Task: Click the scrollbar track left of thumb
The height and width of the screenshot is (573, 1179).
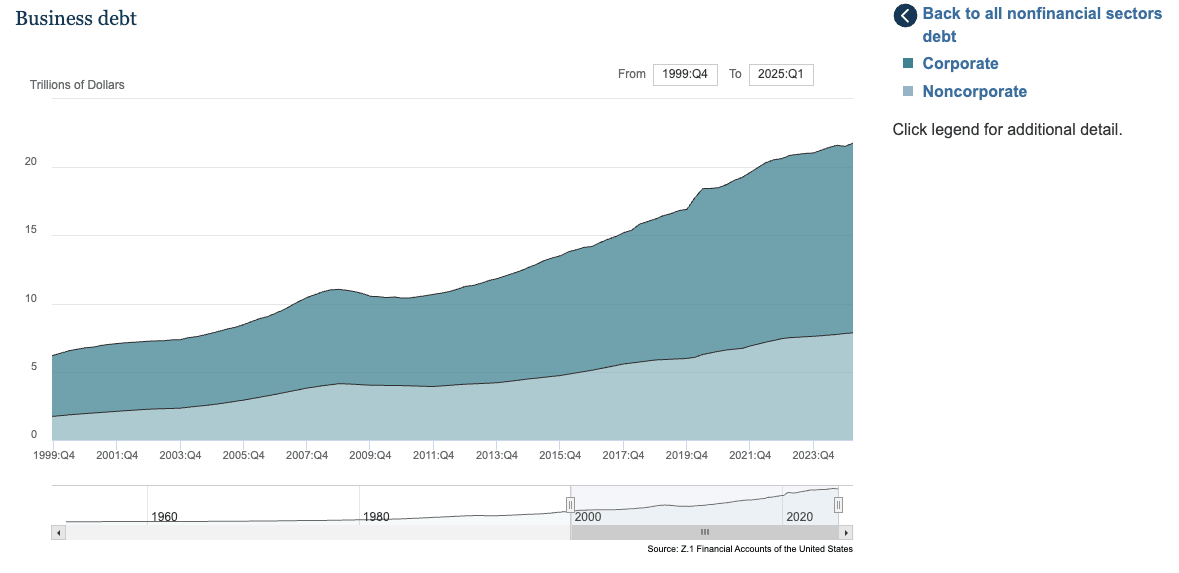Action: coord(300,533)
